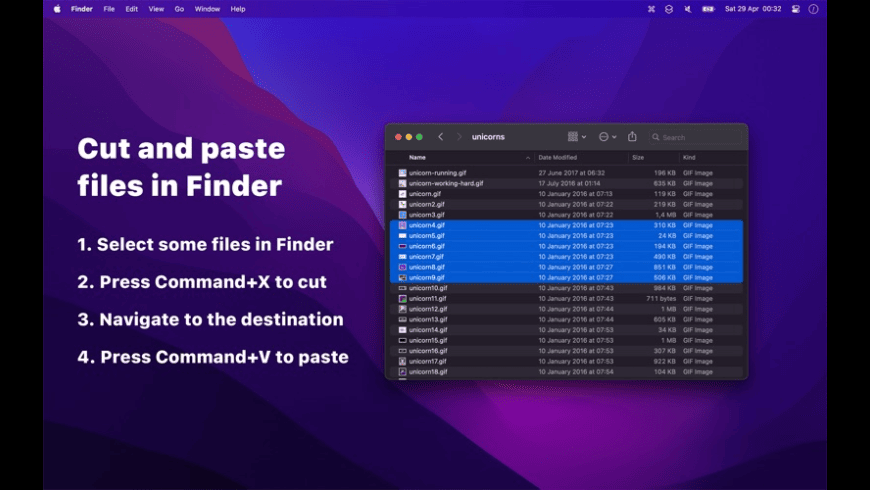Click the file icon of unicorn12.gif
Viewport: 870px width, 490px height.
(x=402, y=309)
